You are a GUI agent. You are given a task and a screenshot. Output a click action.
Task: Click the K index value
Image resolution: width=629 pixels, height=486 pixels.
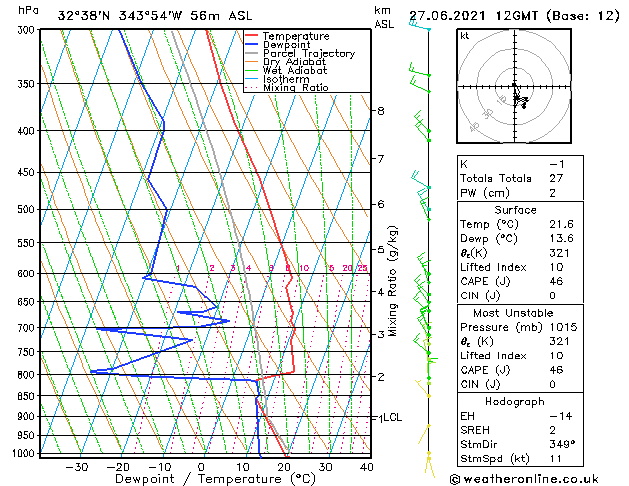click(557, 164)
